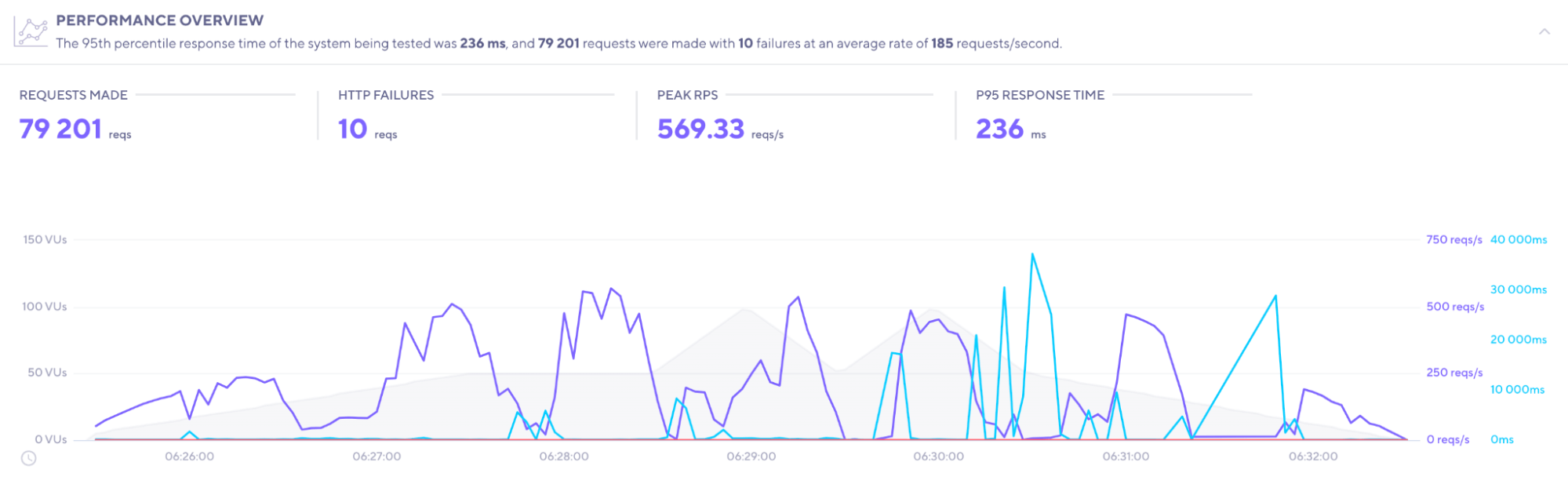The image size is (1568, 495).
Task: Click the 40 000ms response time axis label
Action: coord(1518,239)
